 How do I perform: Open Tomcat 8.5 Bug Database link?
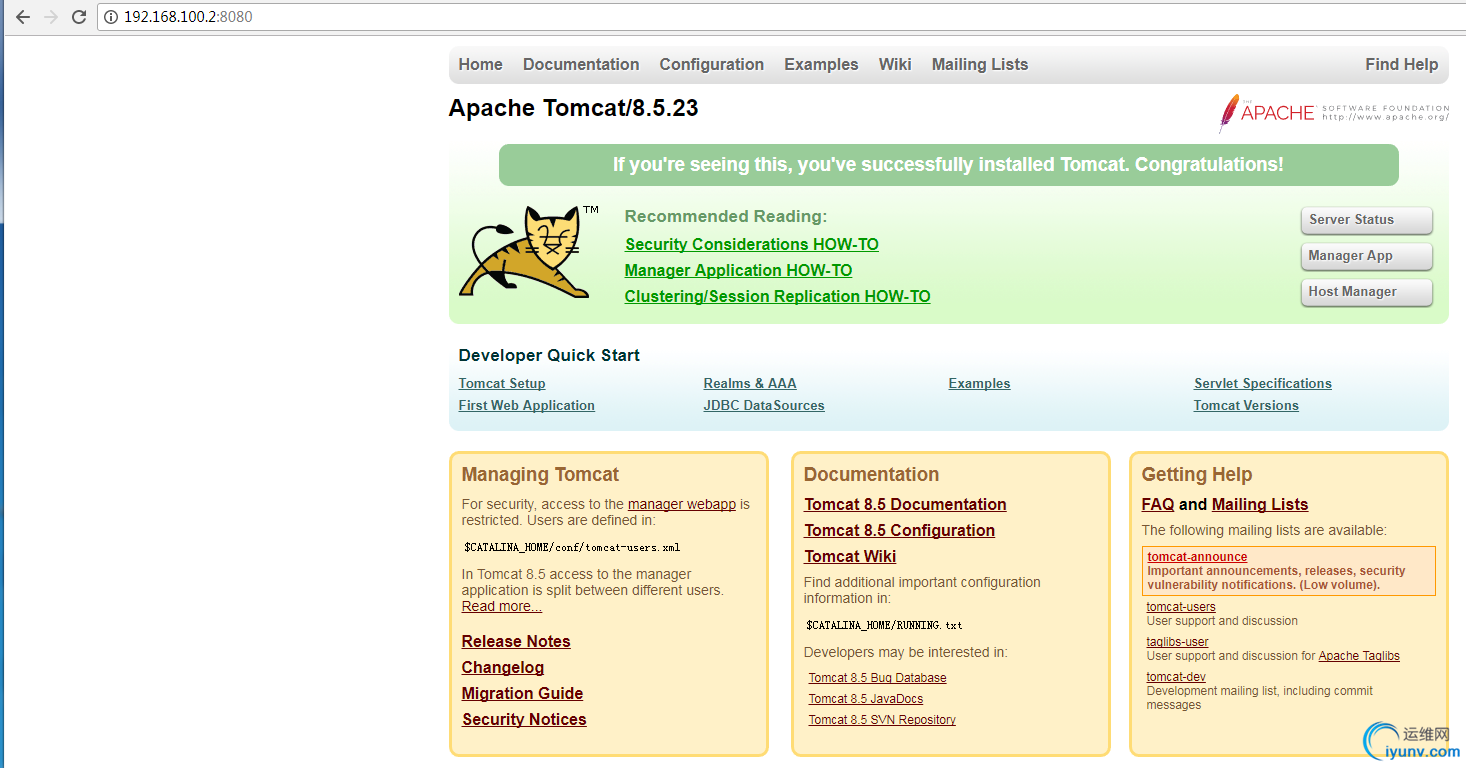click(x=877, y=677)
